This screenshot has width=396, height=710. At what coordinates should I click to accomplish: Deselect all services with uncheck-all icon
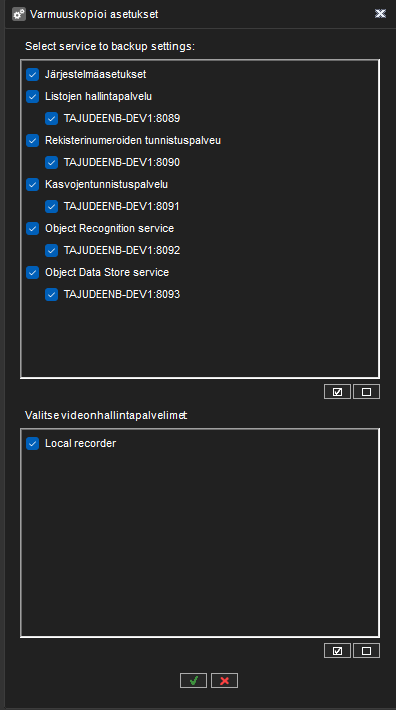click(366, 392)
